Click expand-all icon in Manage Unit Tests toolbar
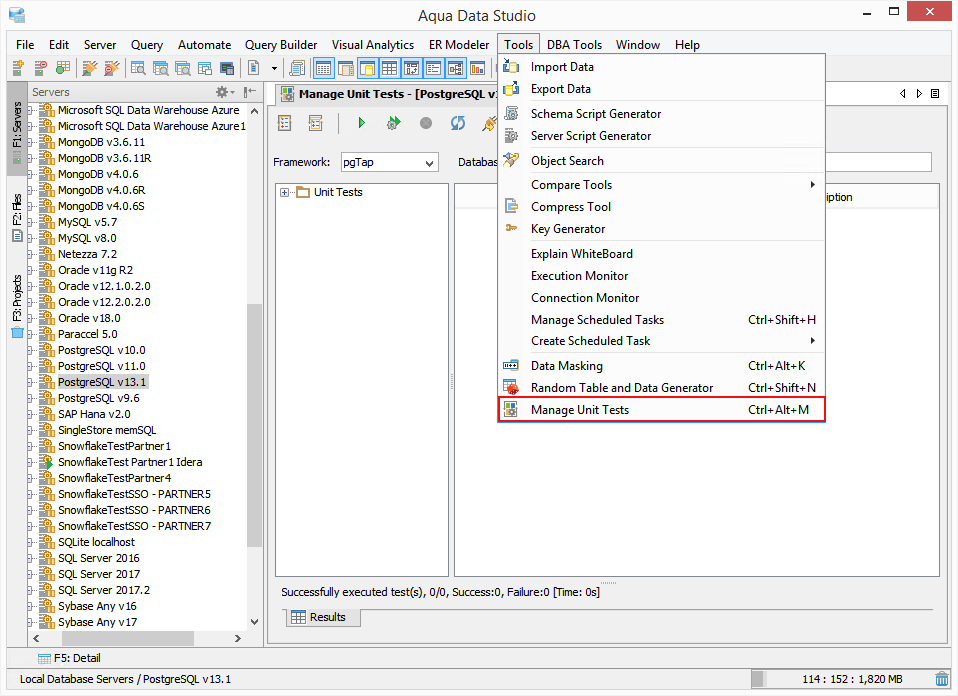 click(x=285, y=123)
